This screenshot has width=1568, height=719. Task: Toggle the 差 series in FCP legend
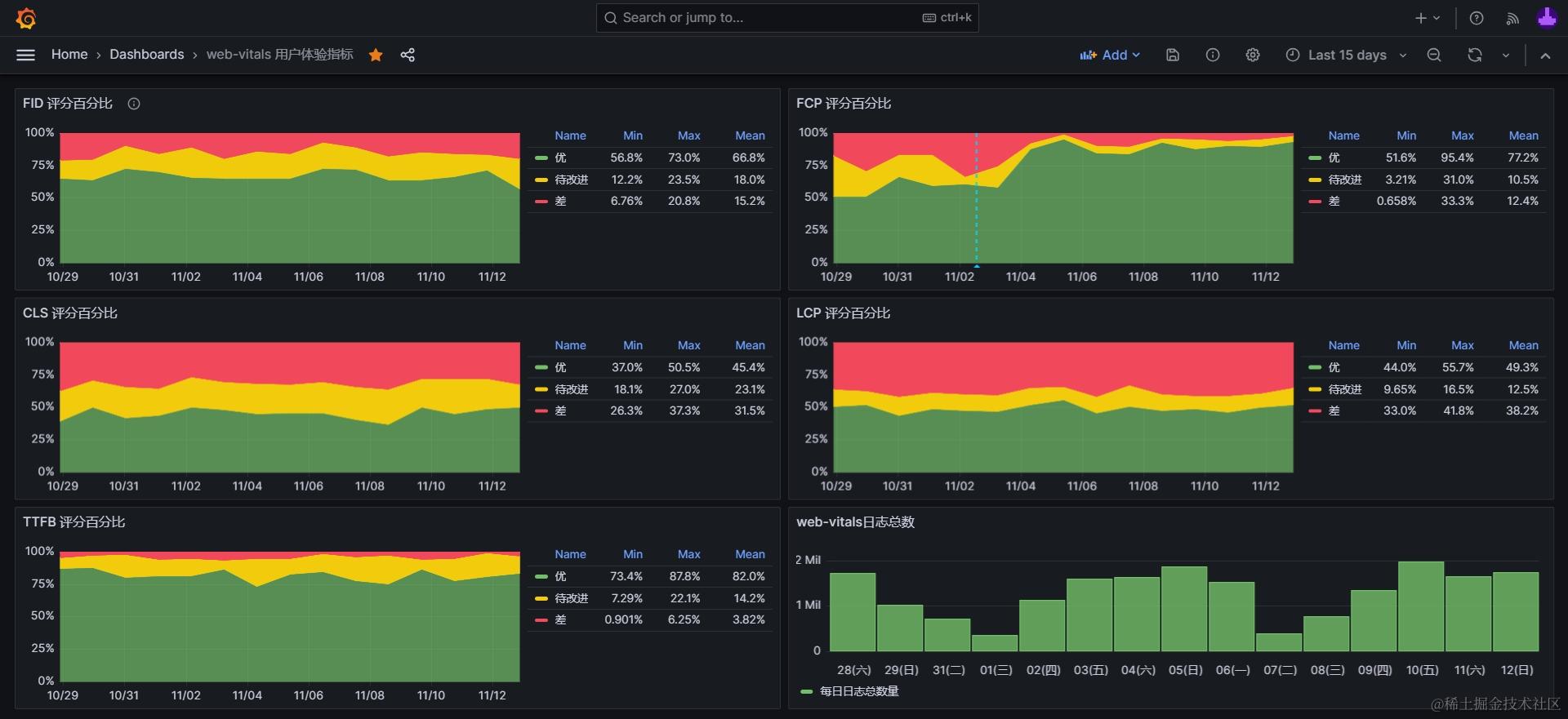coord(1334,201)
